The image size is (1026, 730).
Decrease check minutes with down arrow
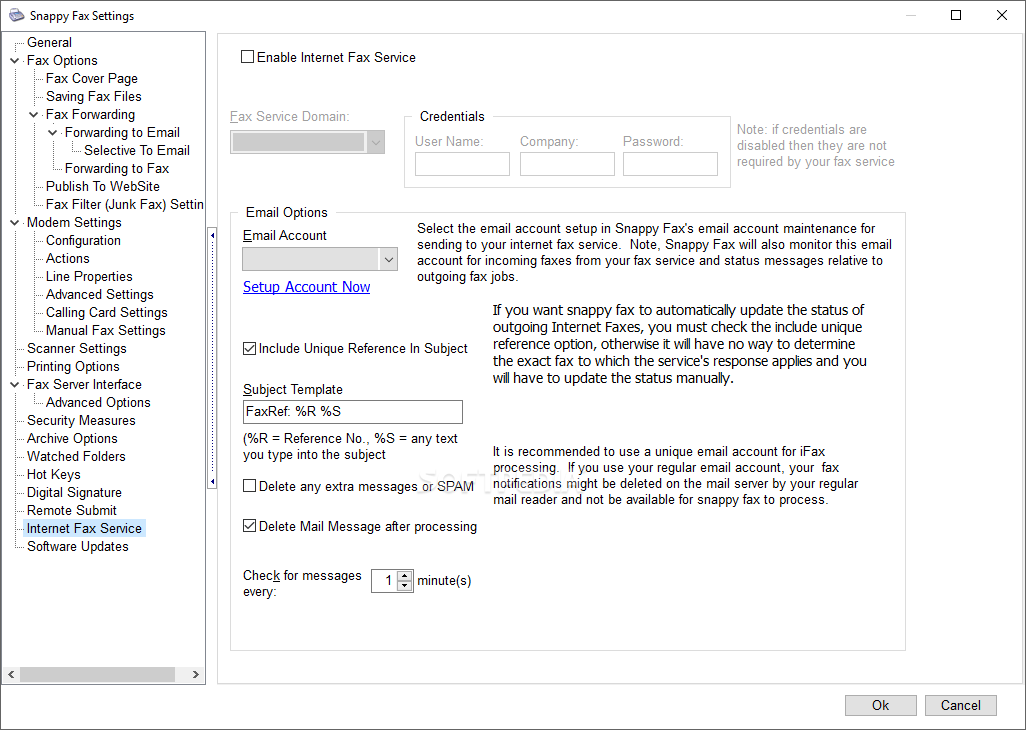click(405, 586)
